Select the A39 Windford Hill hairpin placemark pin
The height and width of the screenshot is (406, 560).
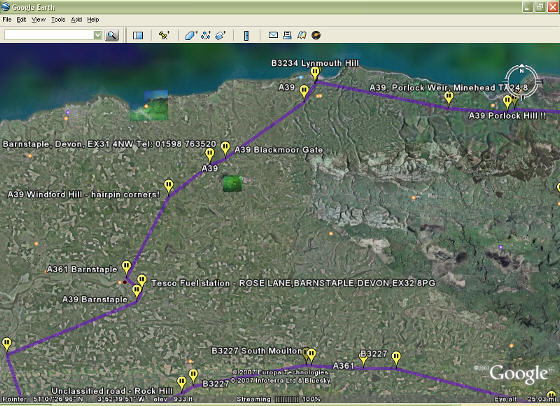[x=169, y=187]
